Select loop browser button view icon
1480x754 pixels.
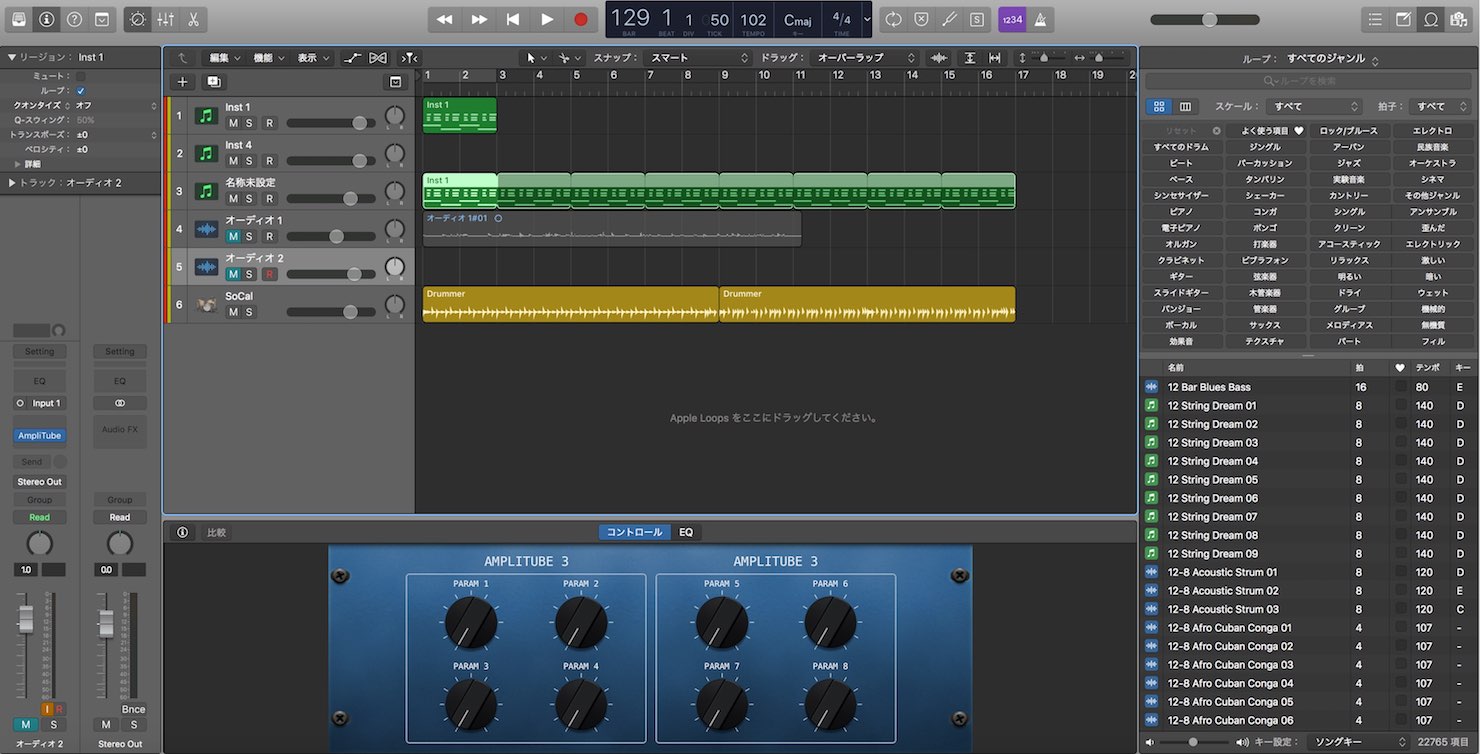pos(1159,106)
